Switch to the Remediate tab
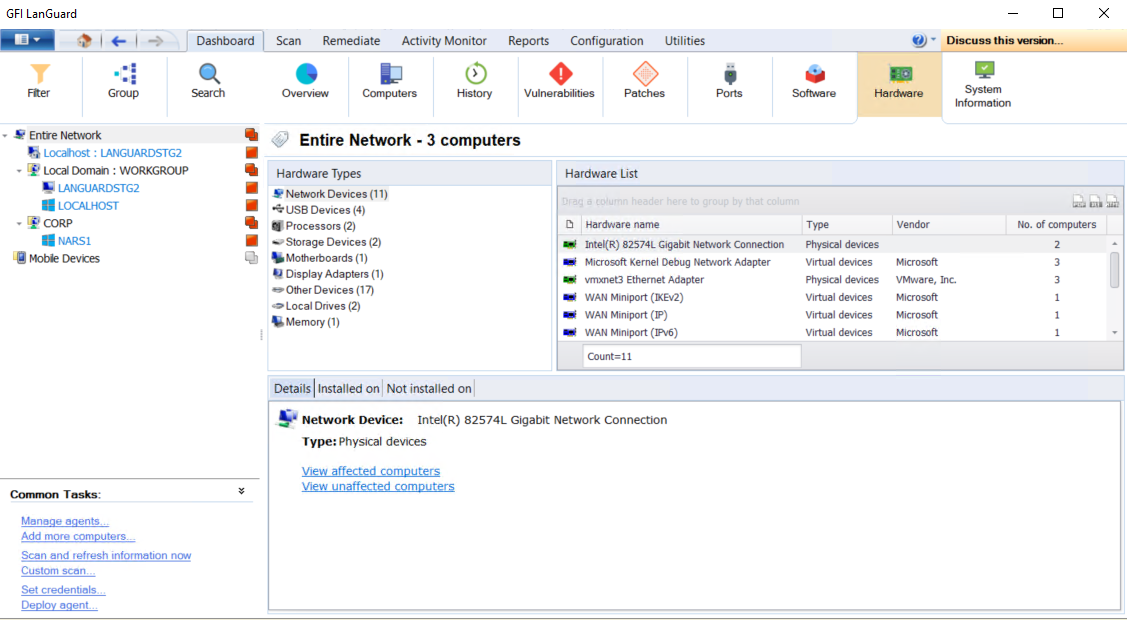 (x=351, y=41)
